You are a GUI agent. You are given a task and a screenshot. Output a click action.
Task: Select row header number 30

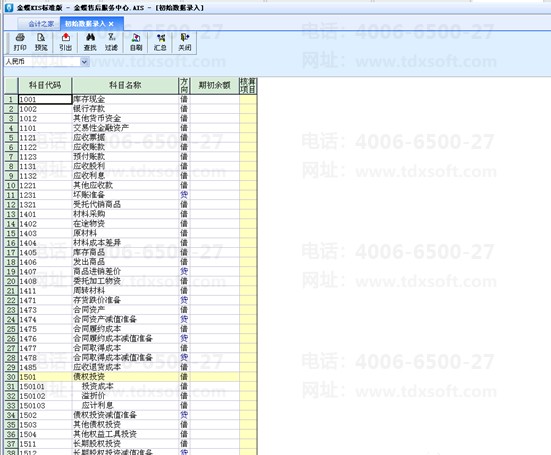click(x=11, y=377)
